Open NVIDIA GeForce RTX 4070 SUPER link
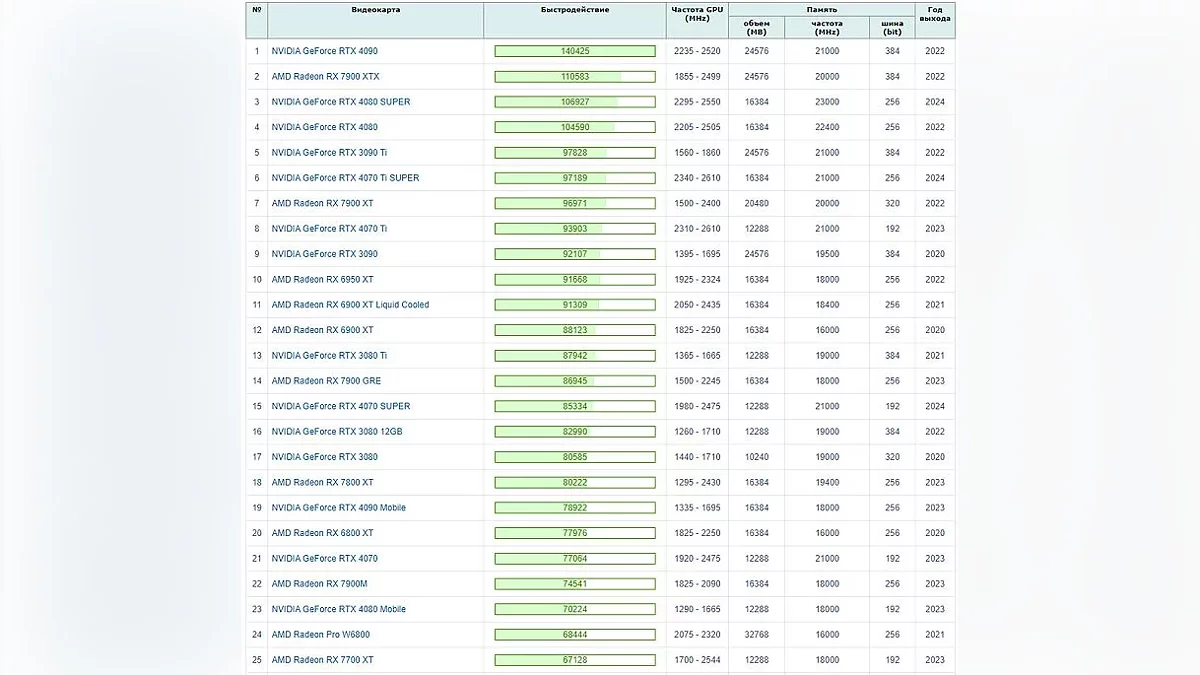 [340, 406]
